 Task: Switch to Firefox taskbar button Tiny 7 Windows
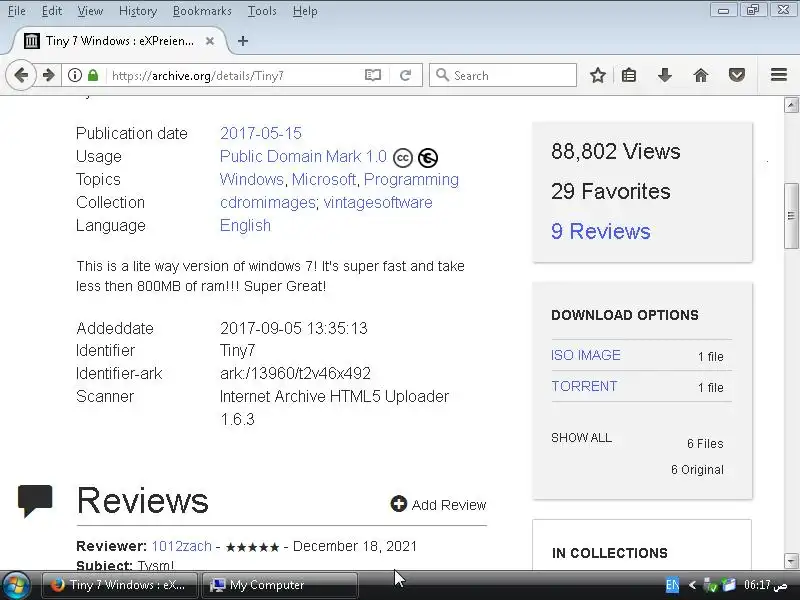(119, 585)
